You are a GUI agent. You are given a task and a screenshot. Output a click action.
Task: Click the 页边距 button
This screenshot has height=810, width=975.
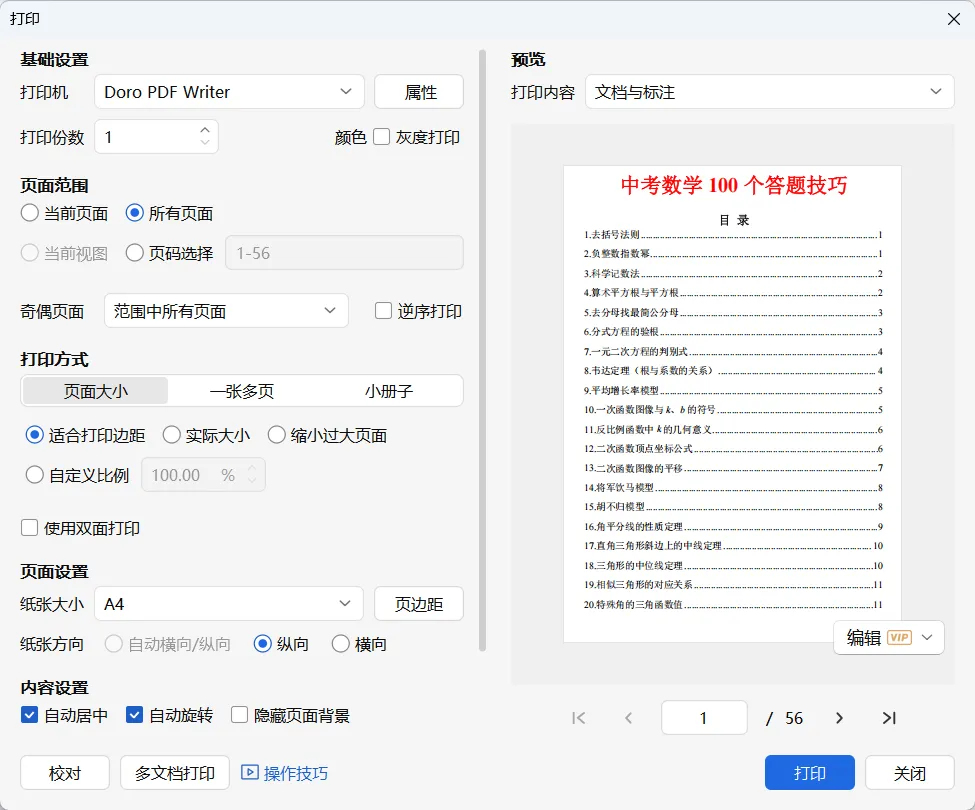pyautogui.click(x=419, y=604)
